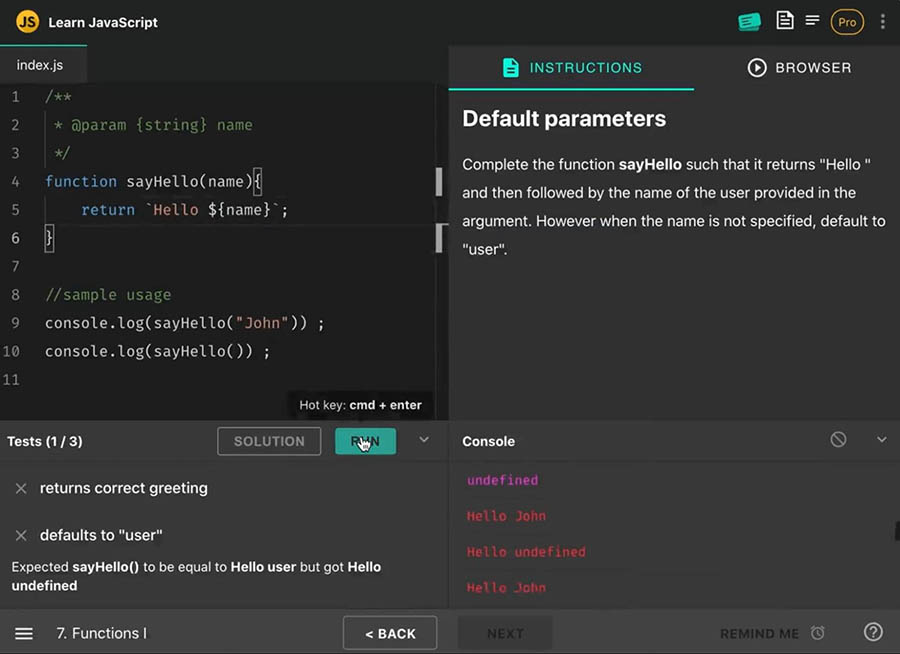Collapse the Console panel chevron
This screenshot has width=900, height=654.
tap(881, 440)
